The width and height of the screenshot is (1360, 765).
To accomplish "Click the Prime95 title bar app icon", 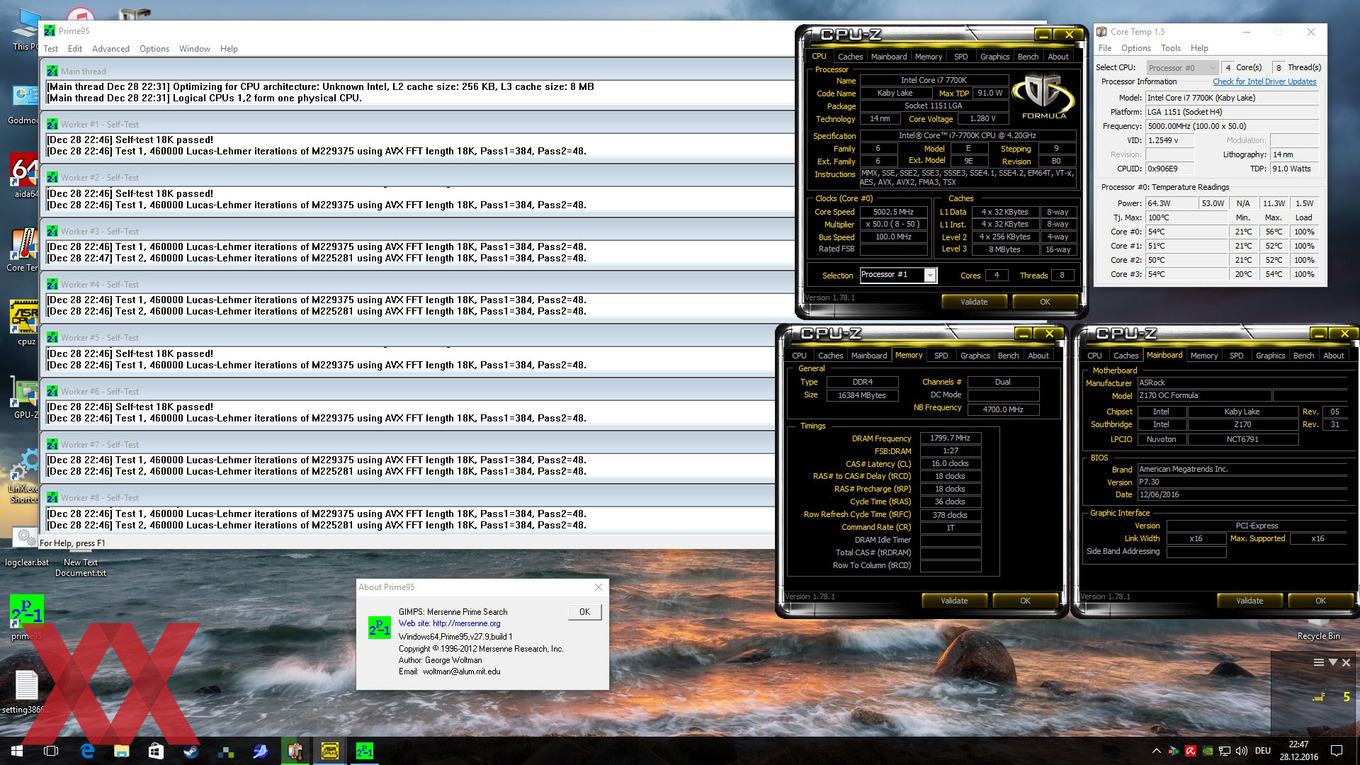I will click(50, 31).
